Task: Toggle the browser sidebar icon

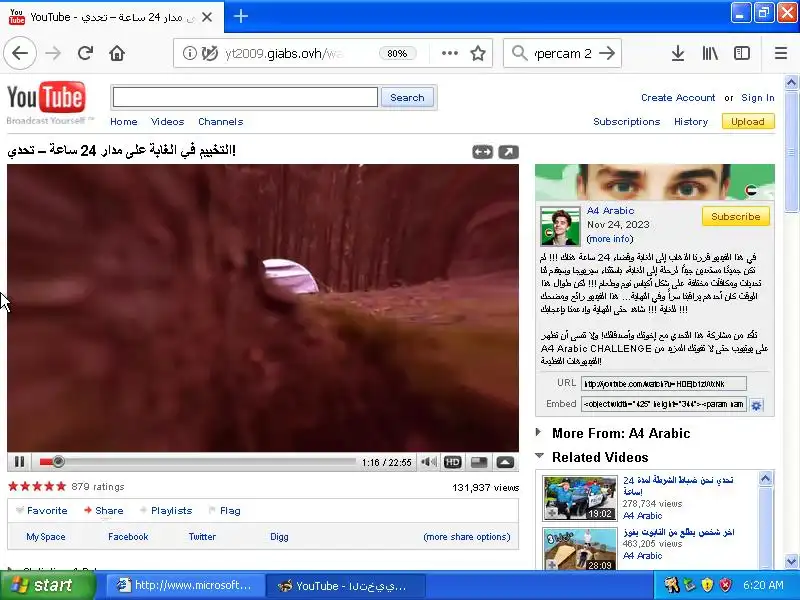Action: (742, 53)
